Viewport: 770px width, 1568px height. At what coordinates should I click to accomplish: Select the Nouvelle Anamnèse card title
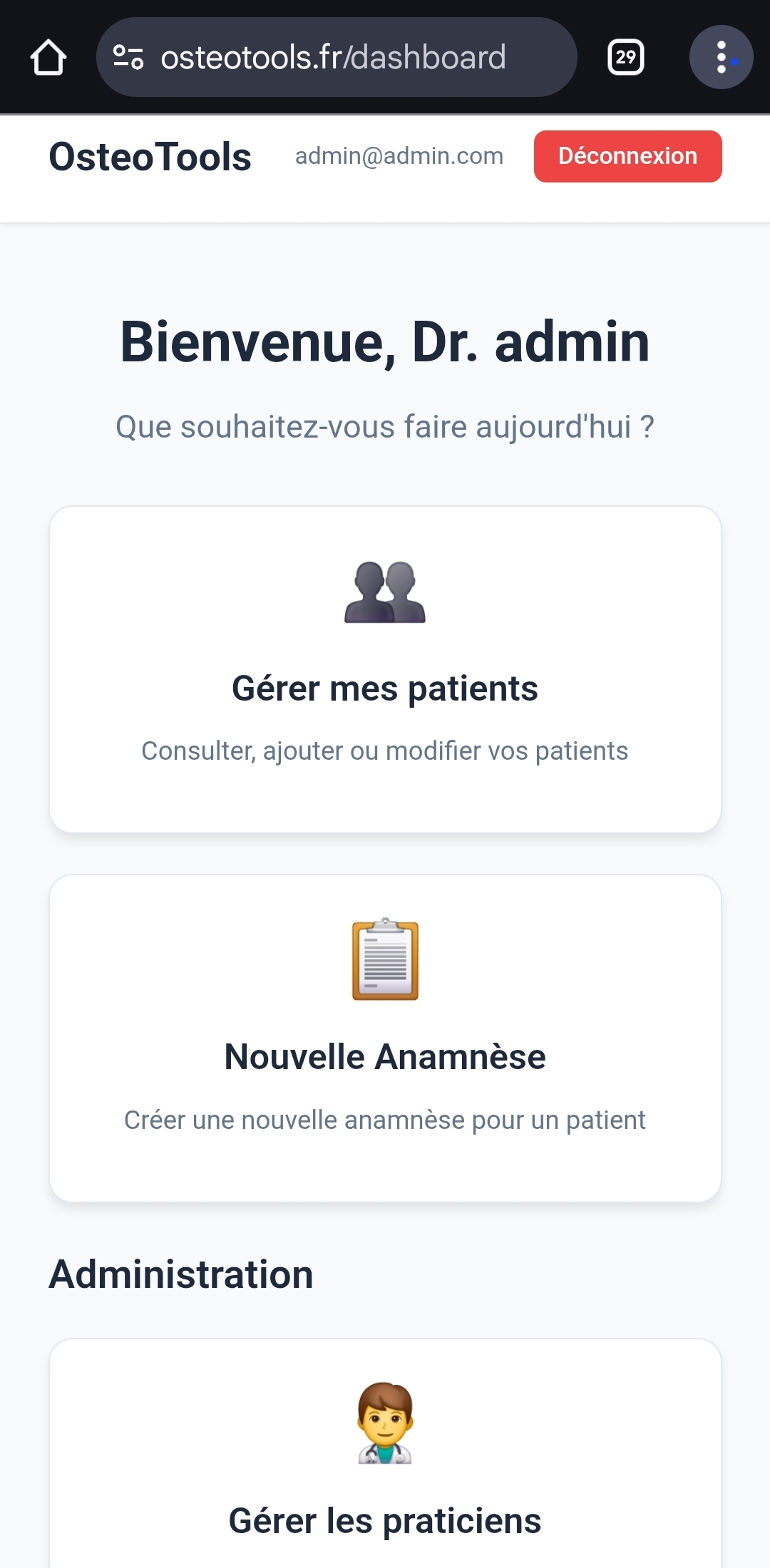point(385,1056)
